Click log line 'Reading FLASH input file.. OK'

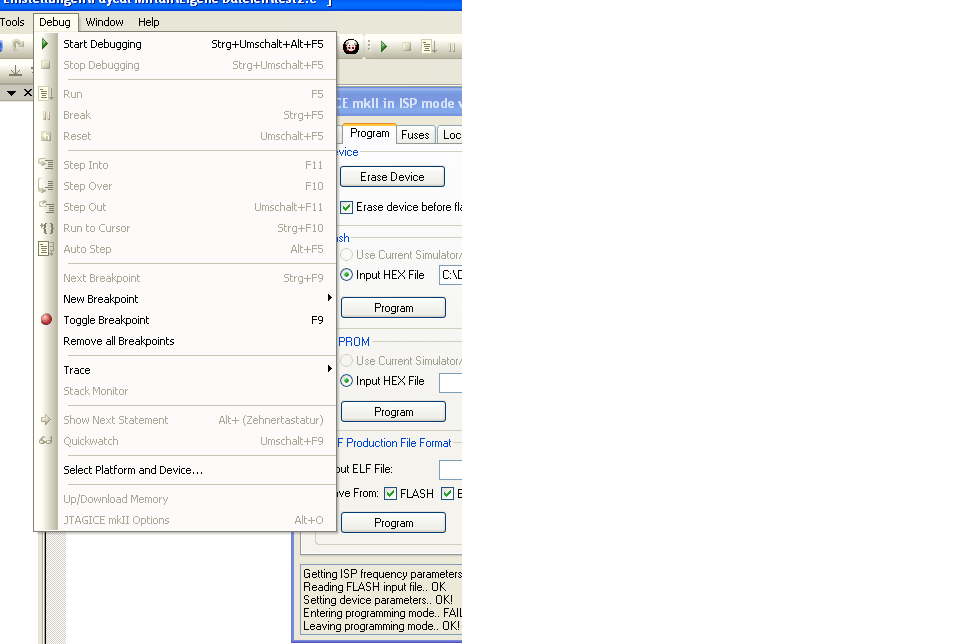[375, 587]
